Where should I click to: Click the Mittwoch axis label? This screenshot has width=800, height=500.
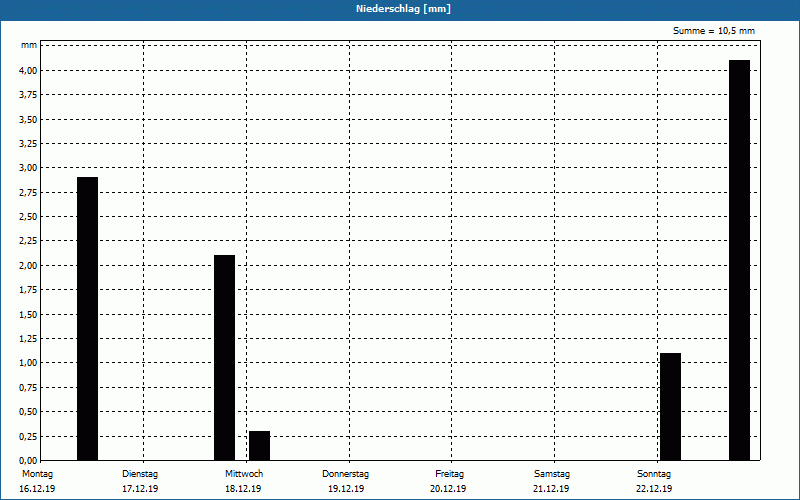[244, 474]
